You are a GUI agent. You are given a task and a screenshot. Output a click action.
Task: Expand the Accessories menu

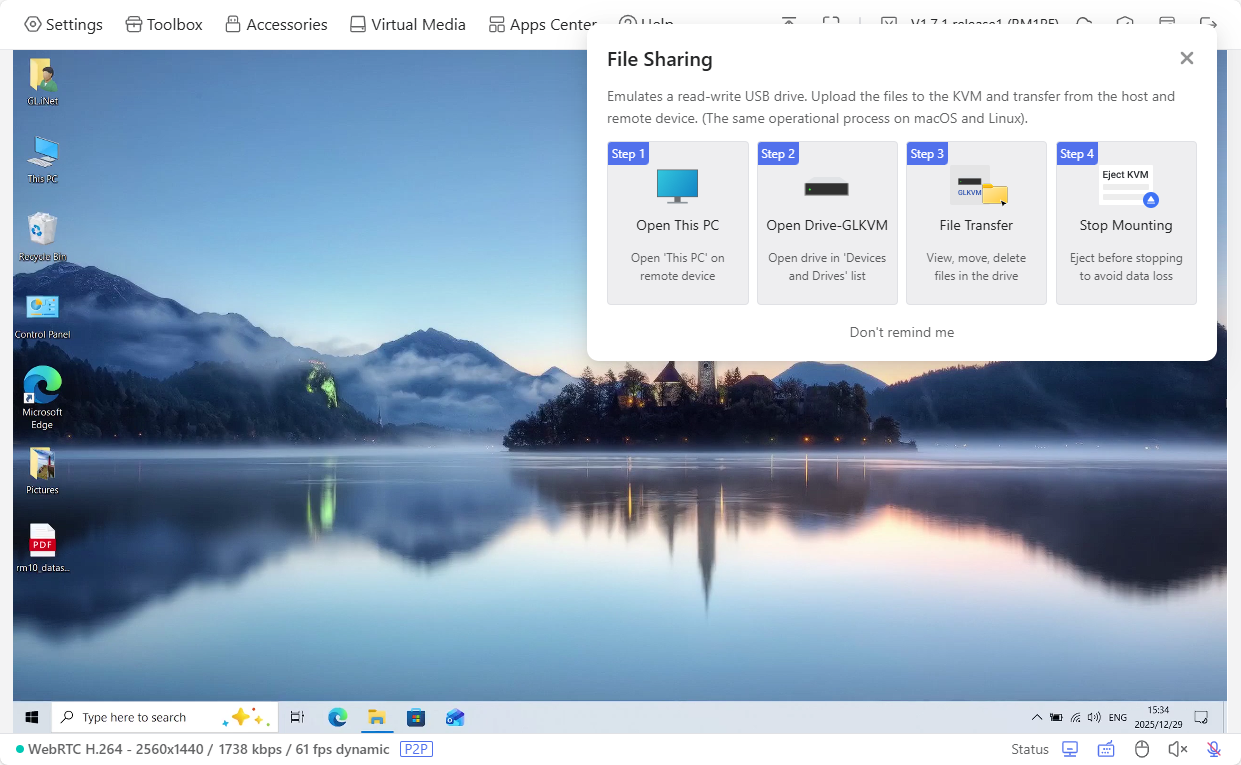pyautogui.click(x=275, y=23)
